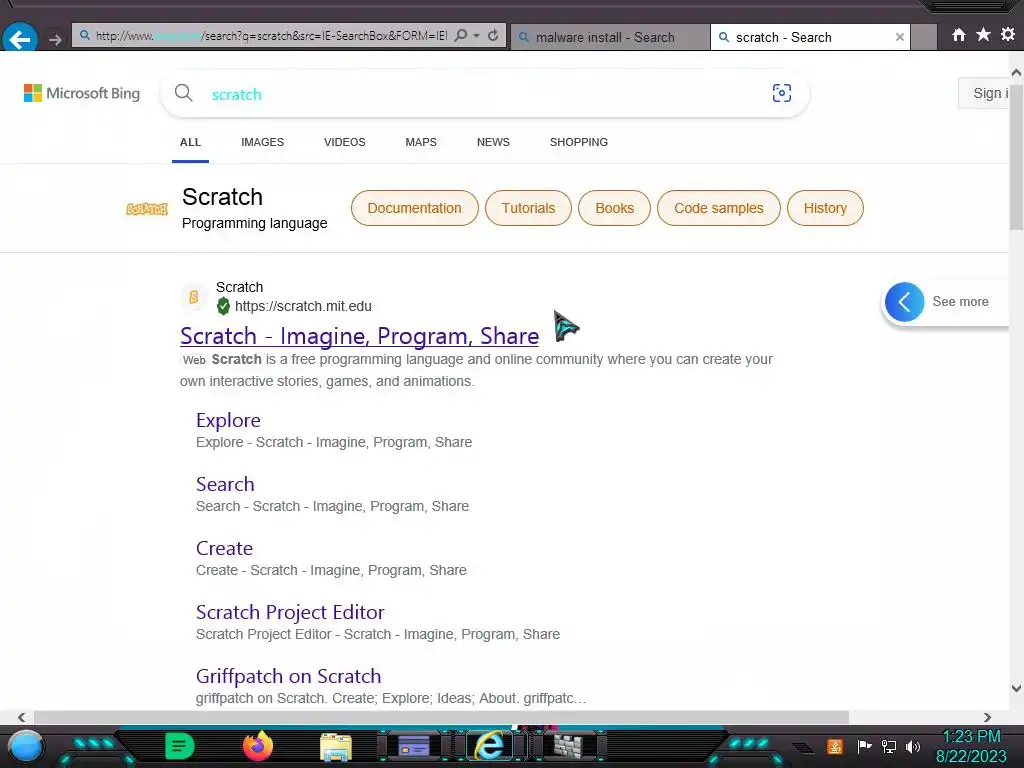Viewport: 1024px width, 768px height.
Task: Click the Action Center flag tray icon
Action: pyautogui.click(x=864, y=746)
